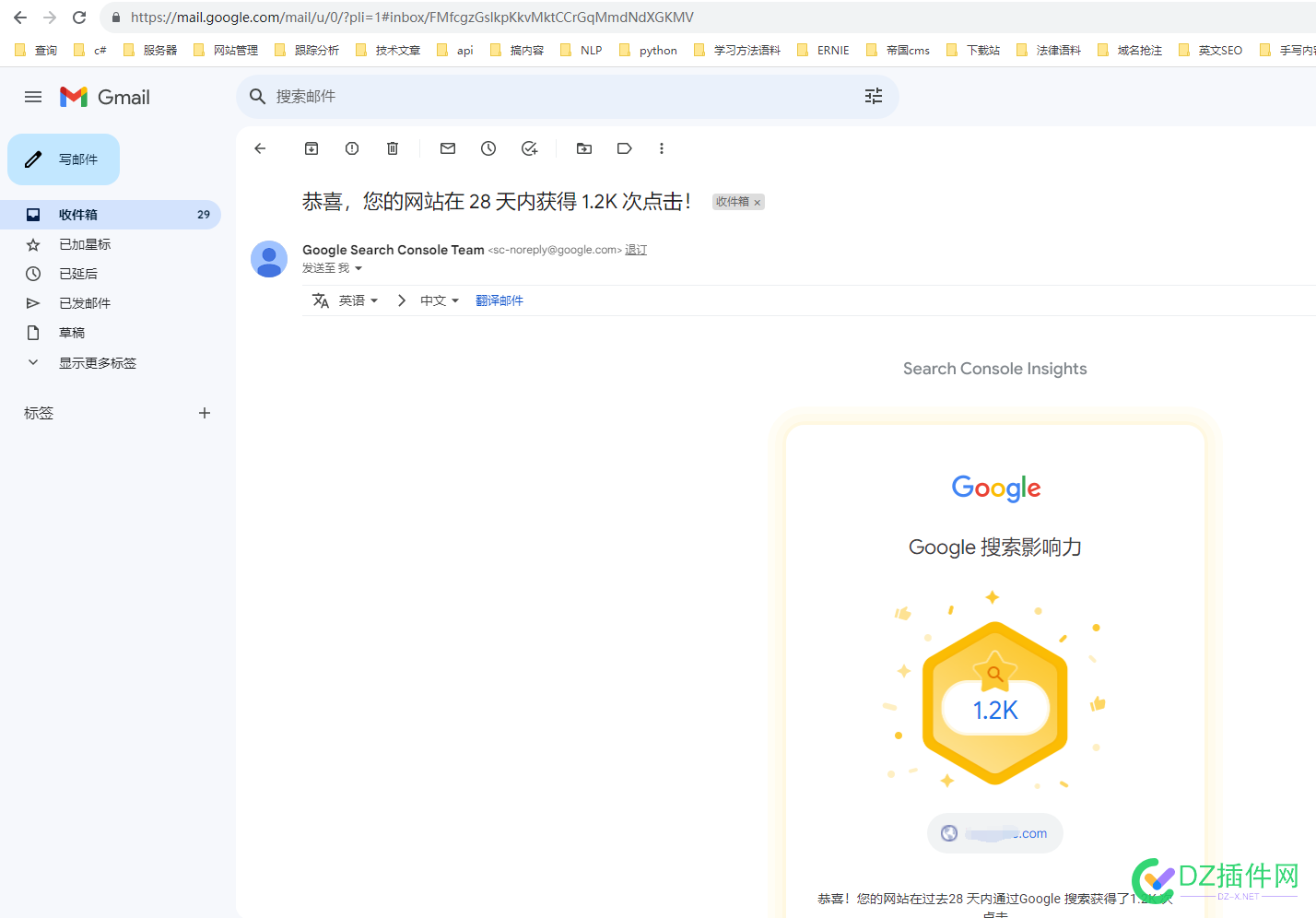Click the browser forward arrow
This screenshot has height=918, width=1316.
[50, 18]
